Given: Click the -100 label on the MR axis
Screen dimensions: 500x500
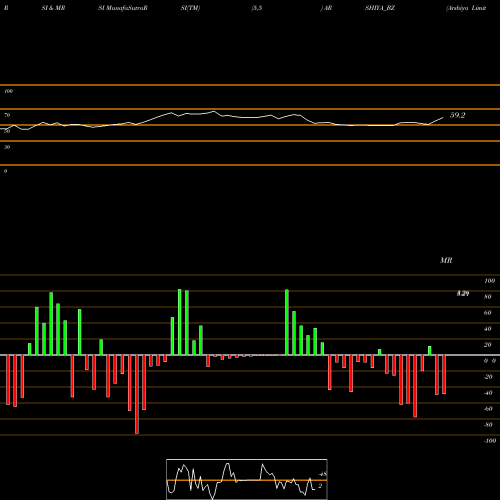Looking at the screenshot, I should coord(490,441).
